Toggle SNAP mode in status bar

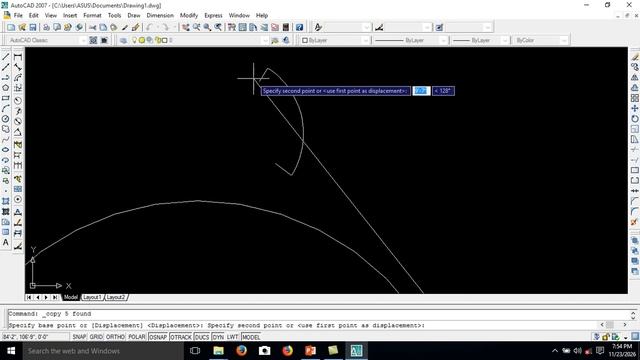[79, 337]
